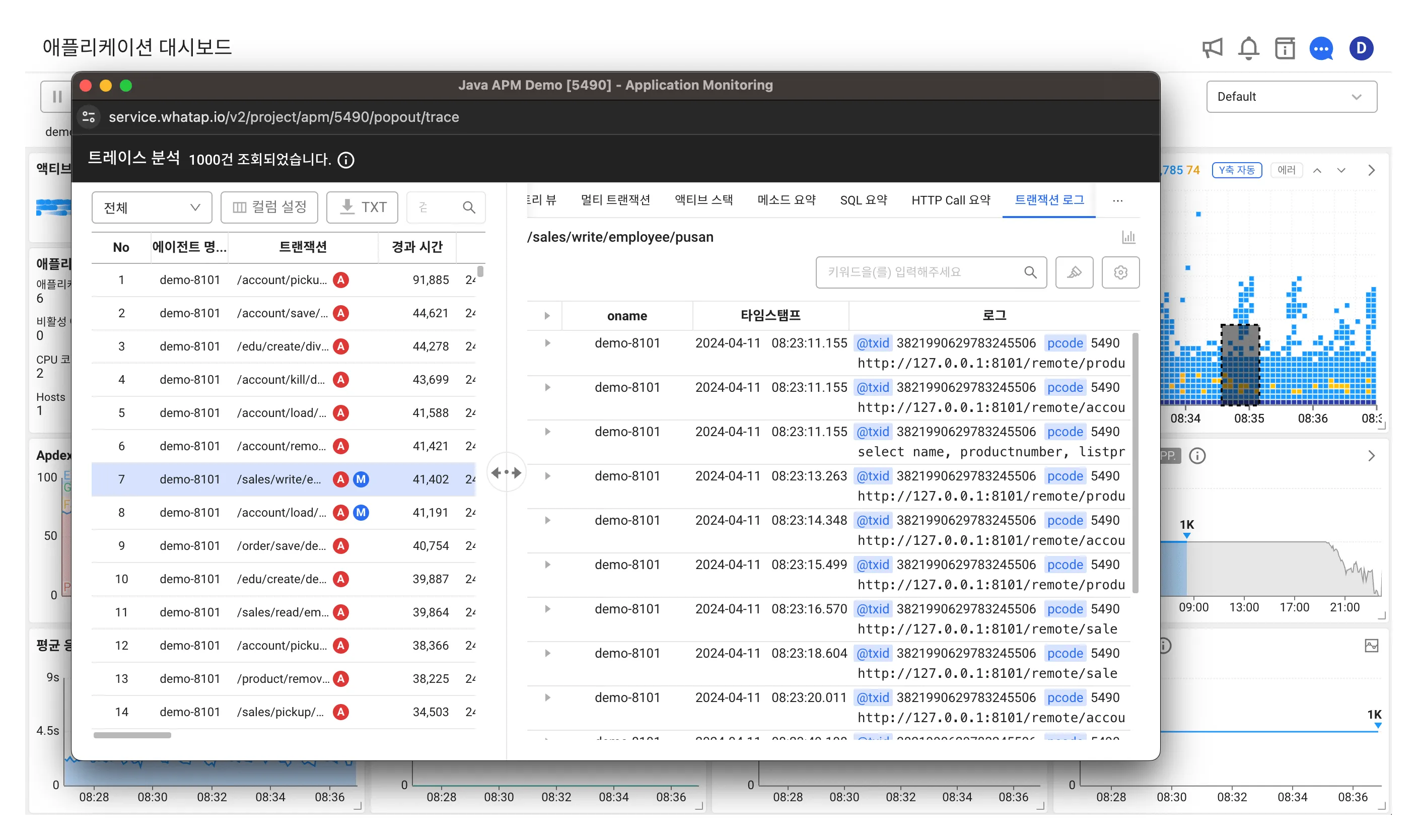The image size is (1417, 840).
Task: Click the highlighter icon next to keyword search
Action: 1074,272
